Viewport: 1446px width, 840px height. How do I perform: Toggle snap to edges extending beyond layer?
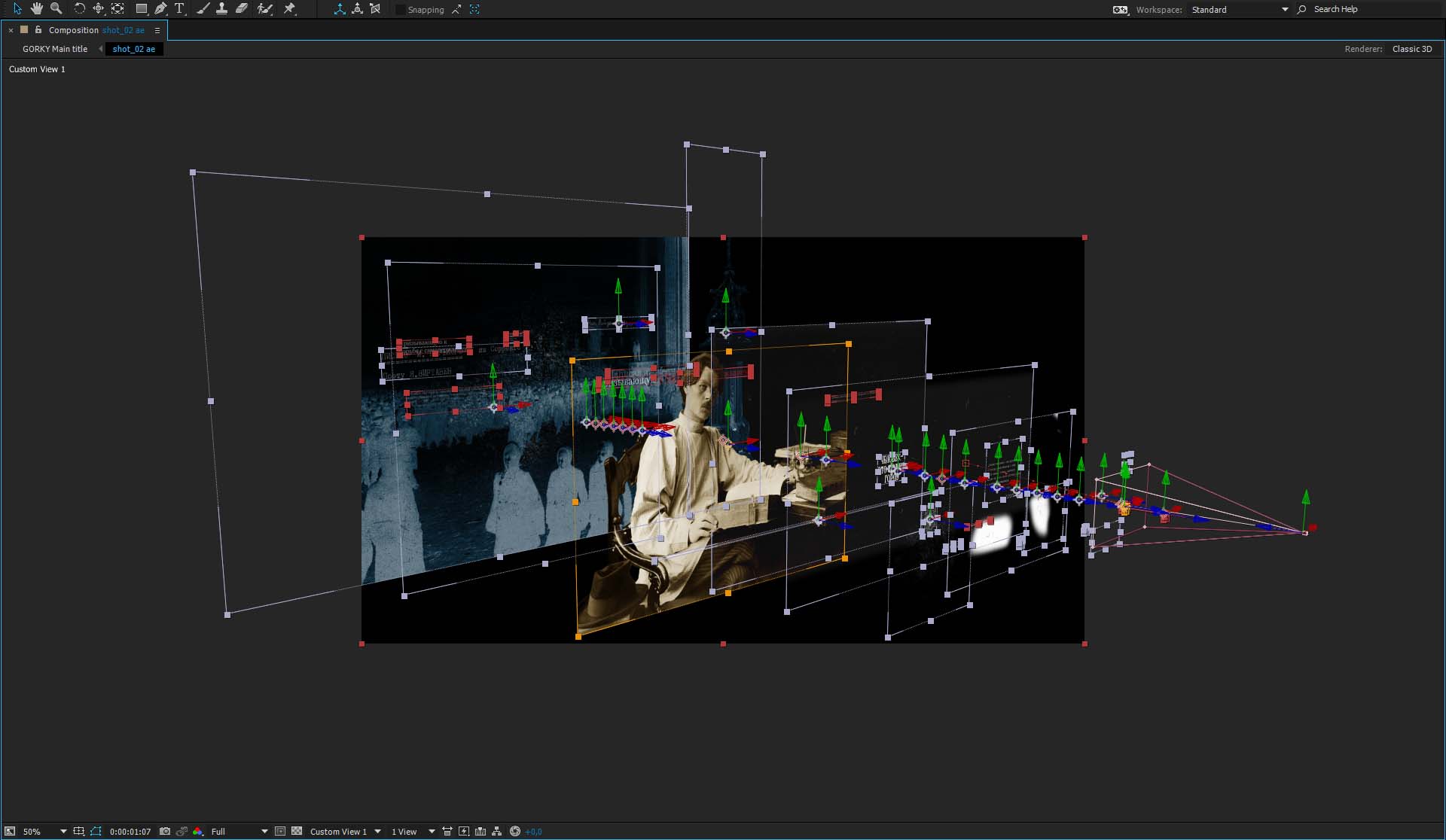point(456,10)
